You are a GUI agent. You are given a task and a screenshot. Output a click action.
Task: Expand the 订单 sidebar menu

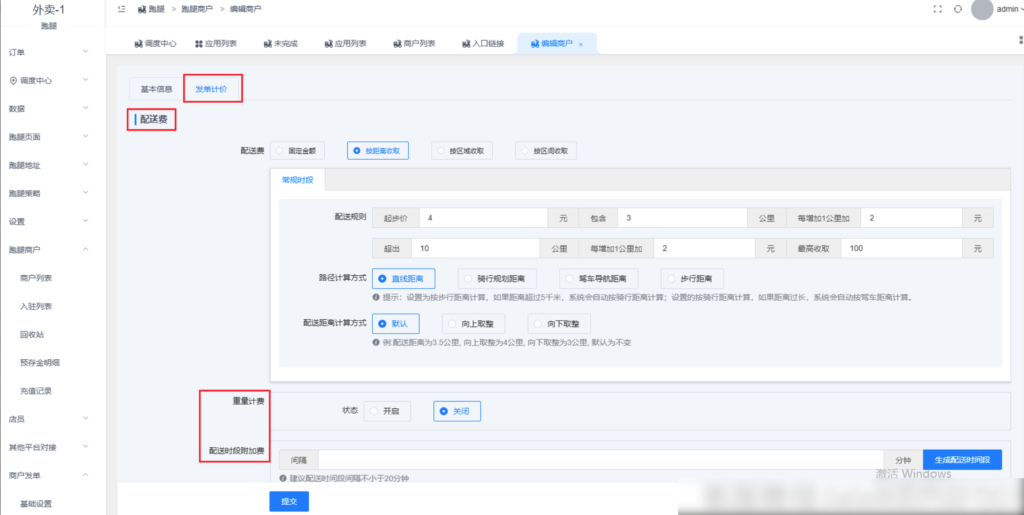pyautogui.click(x=52, y=52)
